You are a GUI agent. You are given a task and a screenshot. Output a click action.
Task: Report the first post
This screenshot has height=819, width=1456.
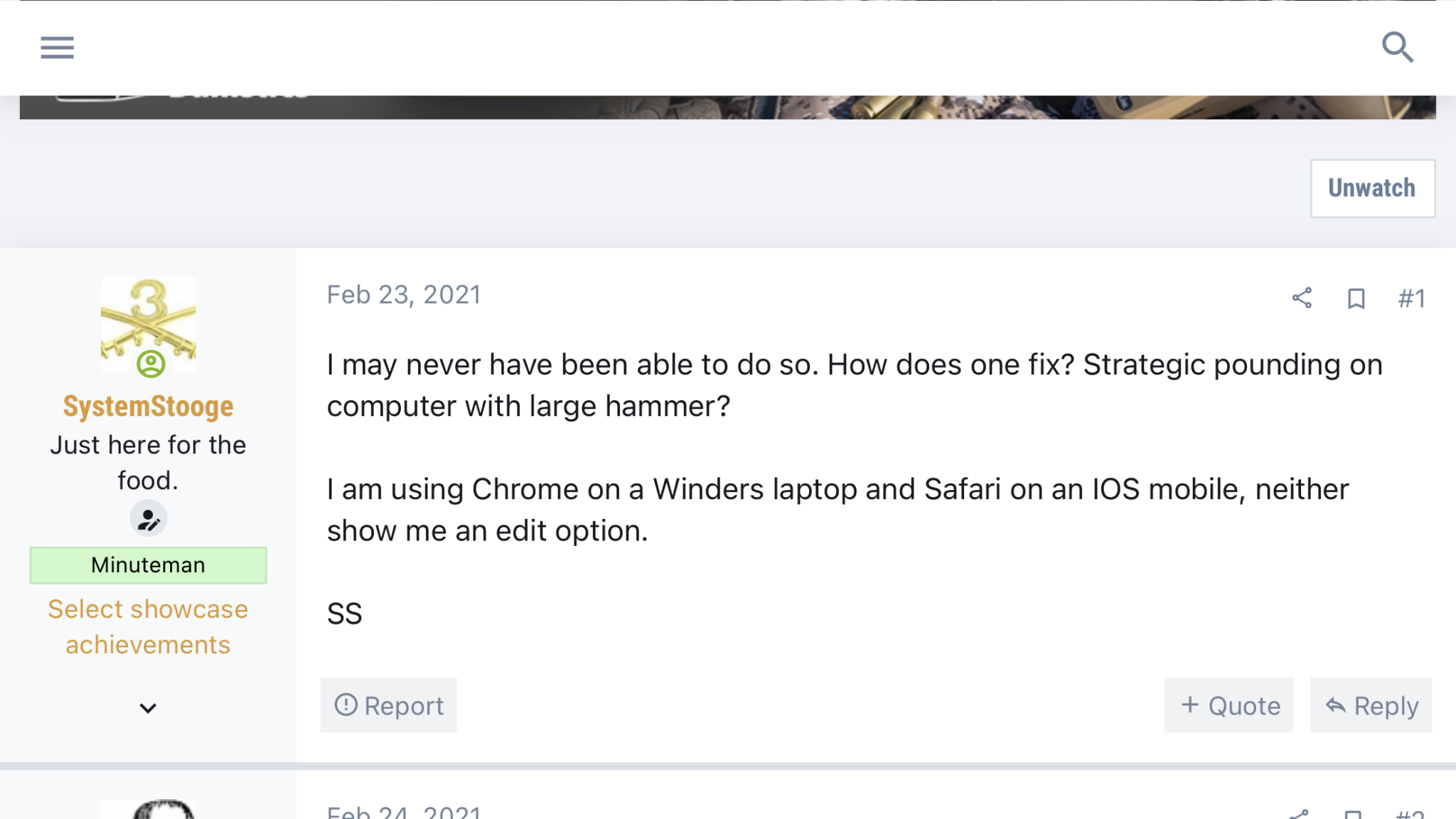tap(389, 705)
